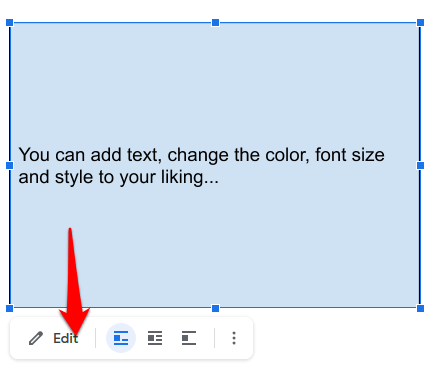Select the In line text layout icon
The height and width of the screenshot is (367, 435).
pyautogui.click(x=121, y=338)
